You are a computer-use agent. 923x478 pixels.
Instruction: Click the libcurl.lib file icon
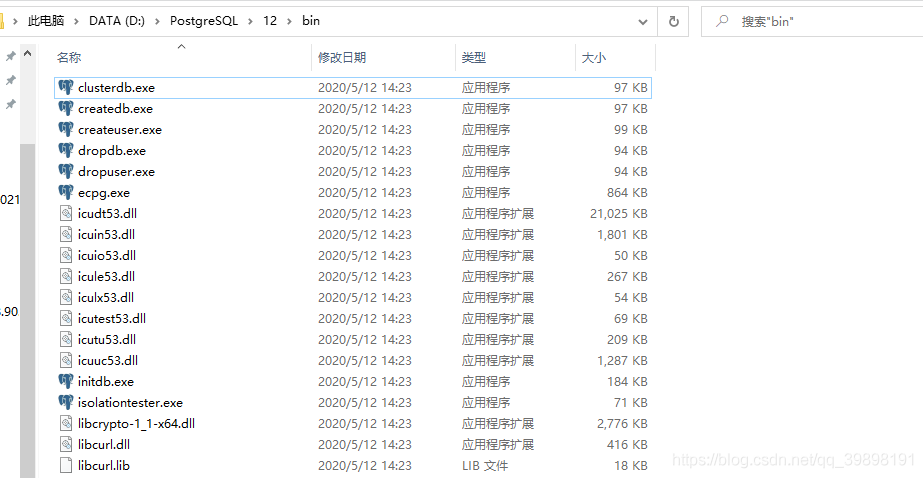click(66, 466)
